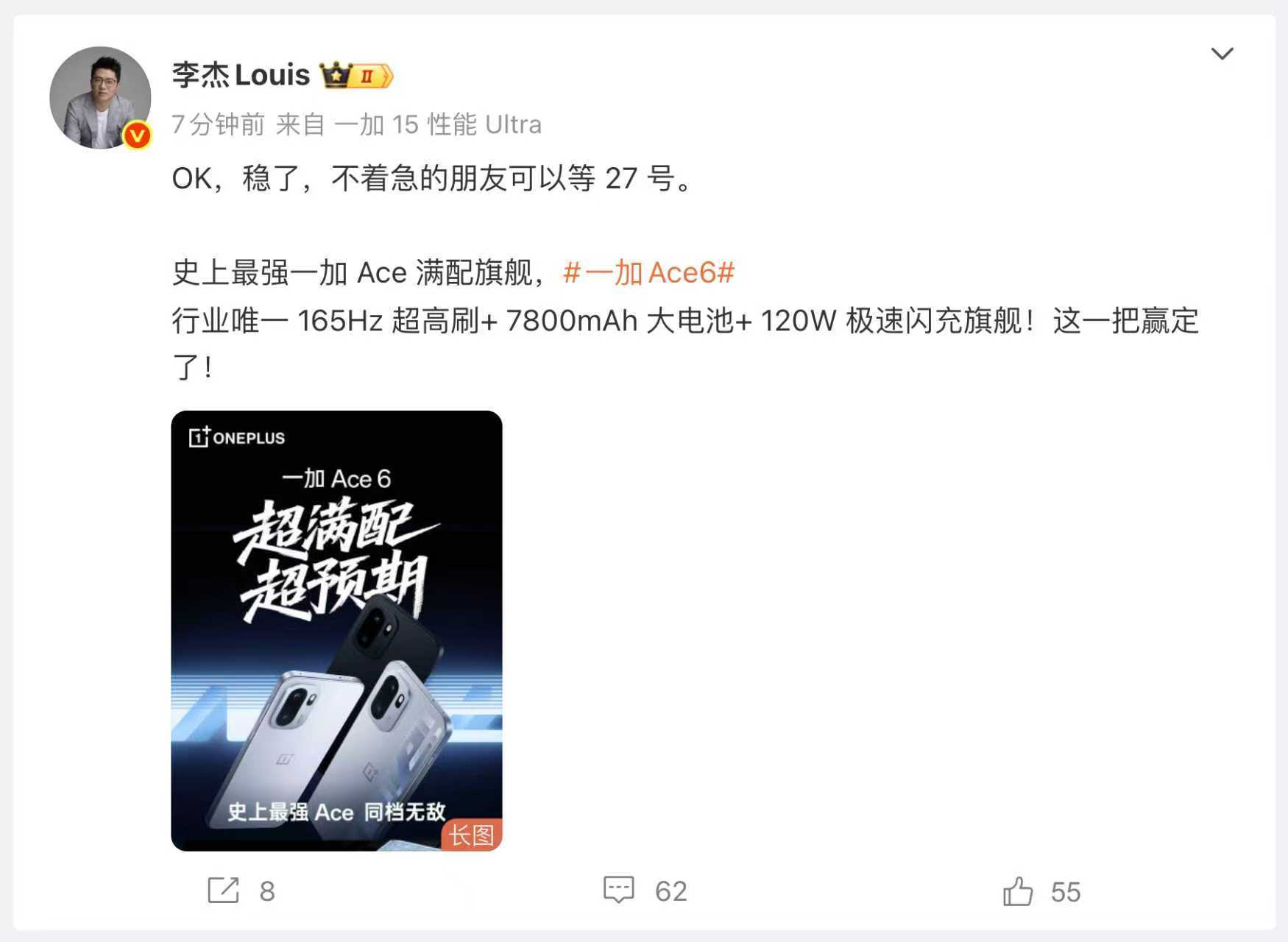The width and height of the screenshot is (1288, 942).
Task: Open the OnePlus Ace 6 poster image
Action: [x=336, y=631]
